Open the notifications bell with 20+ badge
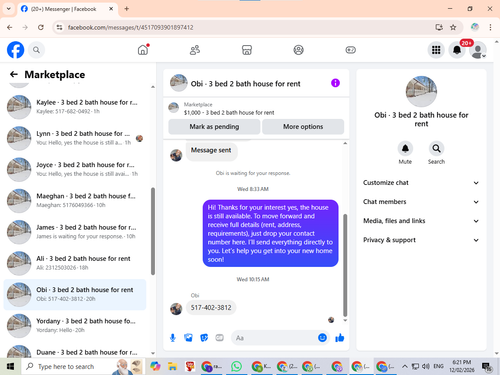This screenshot has height=375, width=500. point(457,50)
